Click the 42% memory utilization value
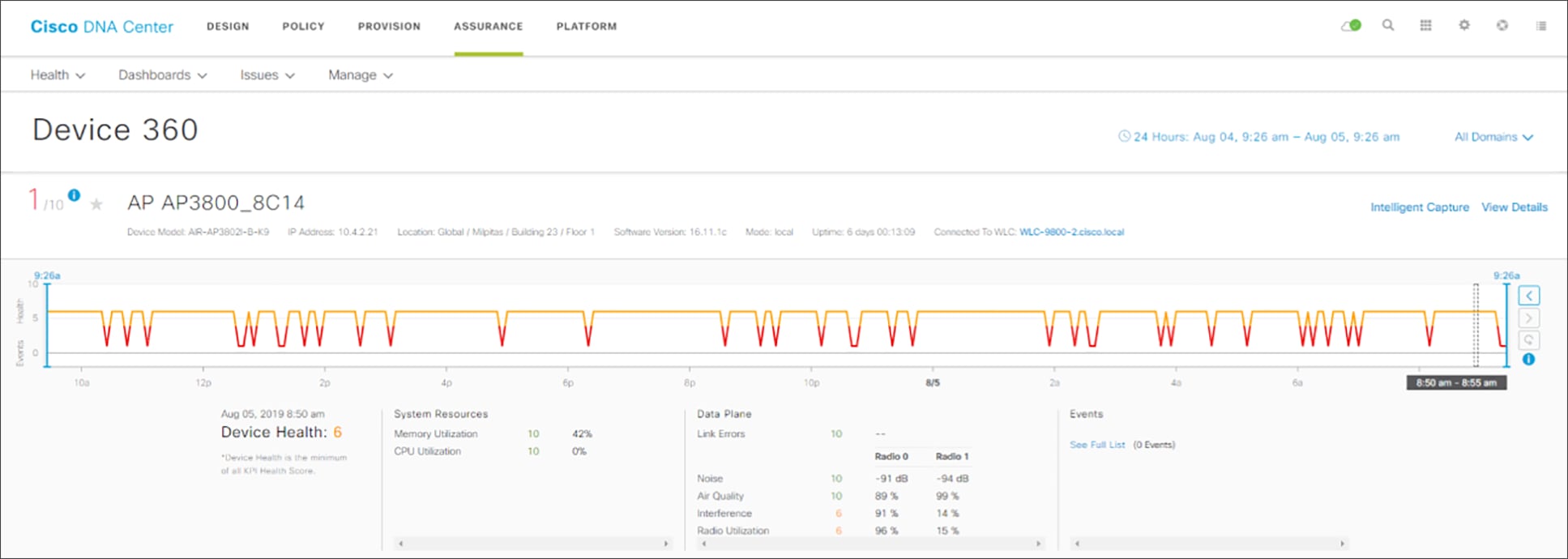This screenshot has width=1568, height=559. 582,434
